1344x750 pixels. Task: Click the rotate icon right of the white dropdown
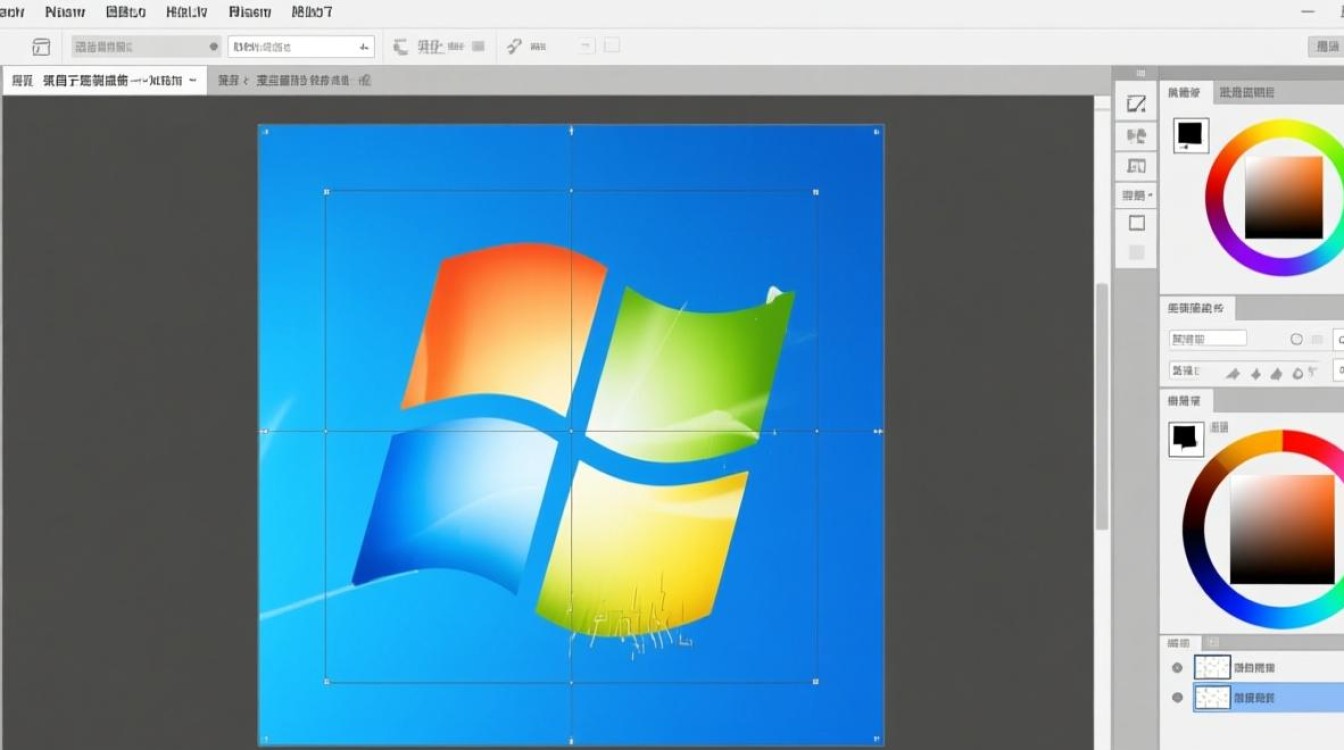pyautogui.click(x=401, y=47)
